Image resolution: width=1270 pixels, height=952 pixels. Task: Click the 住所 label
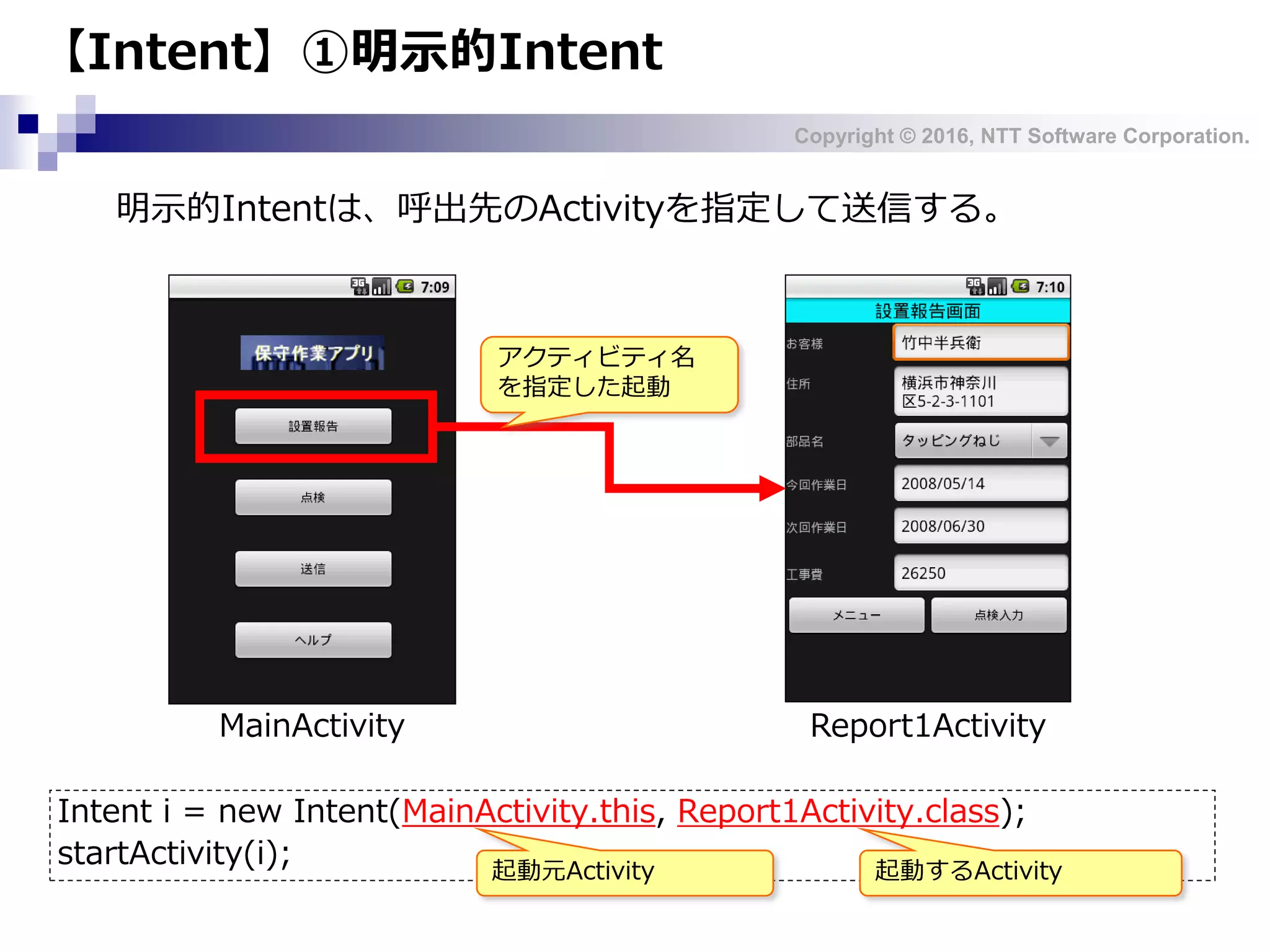coord(798,384)
